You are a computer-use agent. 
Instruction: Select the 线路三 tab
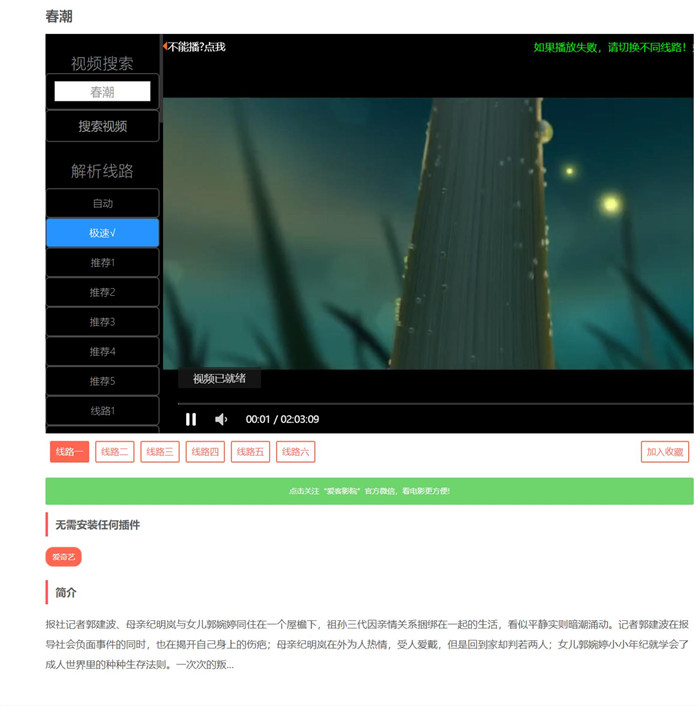pyautogui.click(x=160, y=452)
